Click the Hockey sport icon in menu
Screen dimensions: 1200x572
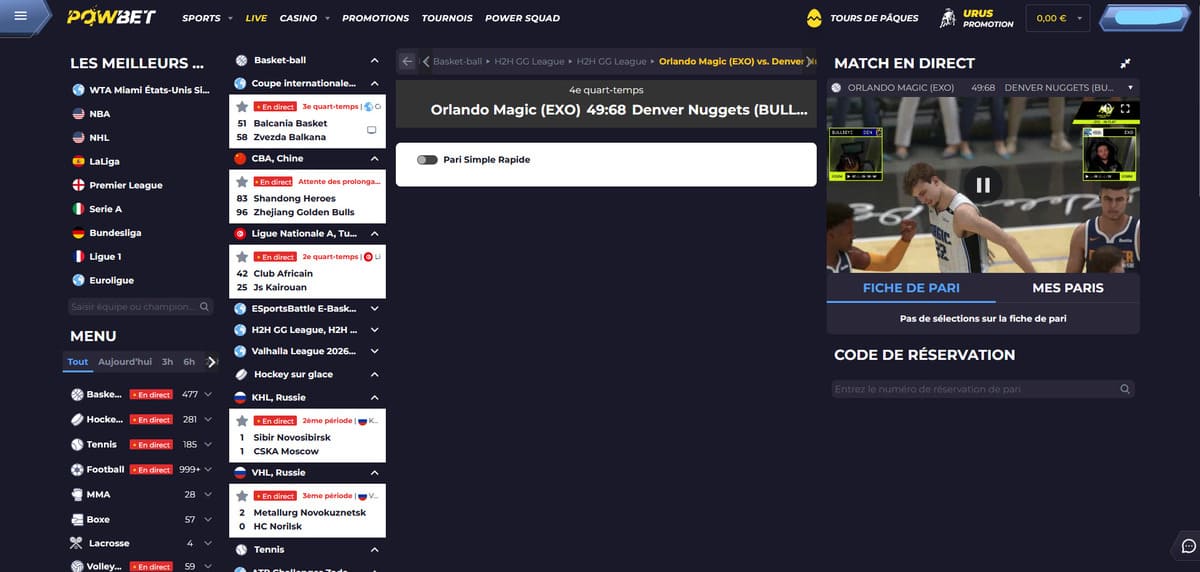click(x=77, y=419)
